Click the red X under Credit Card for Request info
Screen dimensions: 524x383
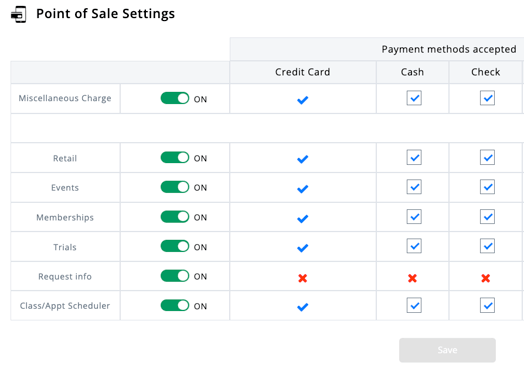point(302,278)
